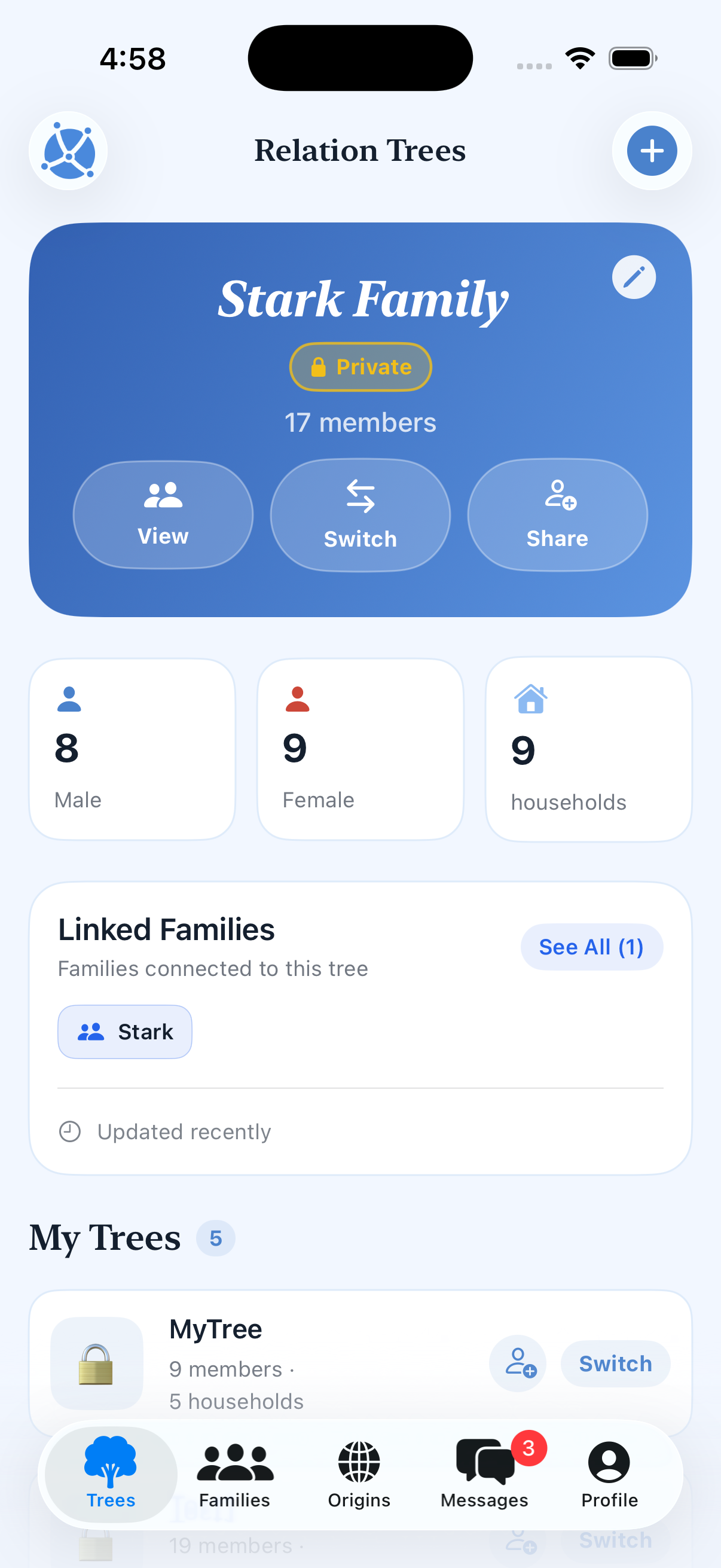Expand linked families via See All (1)

coord(591,947)
